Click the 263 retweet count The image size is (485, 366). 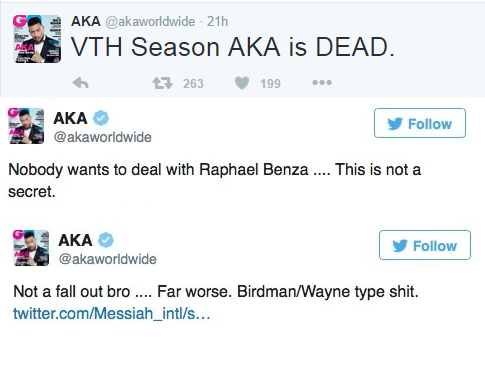pyautogui.click(x=193, y=83)
